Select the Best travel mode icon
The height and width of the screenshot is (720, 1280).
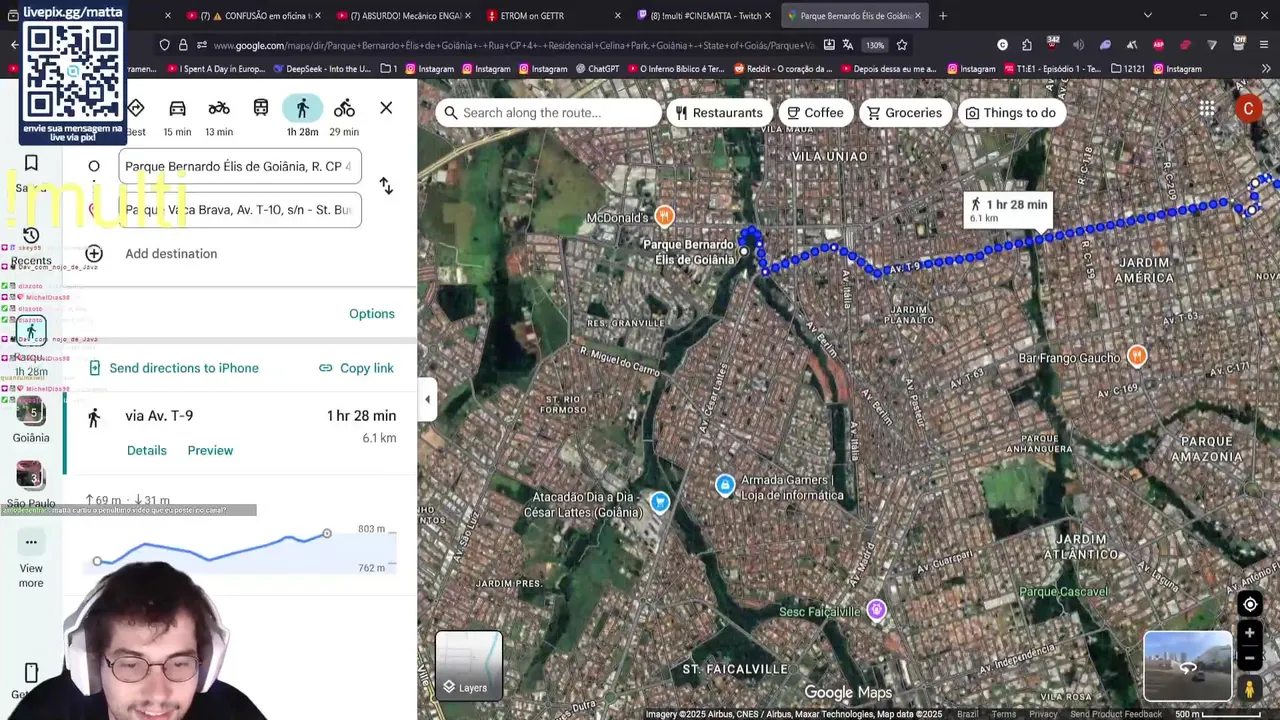click(x=136, y=108)
